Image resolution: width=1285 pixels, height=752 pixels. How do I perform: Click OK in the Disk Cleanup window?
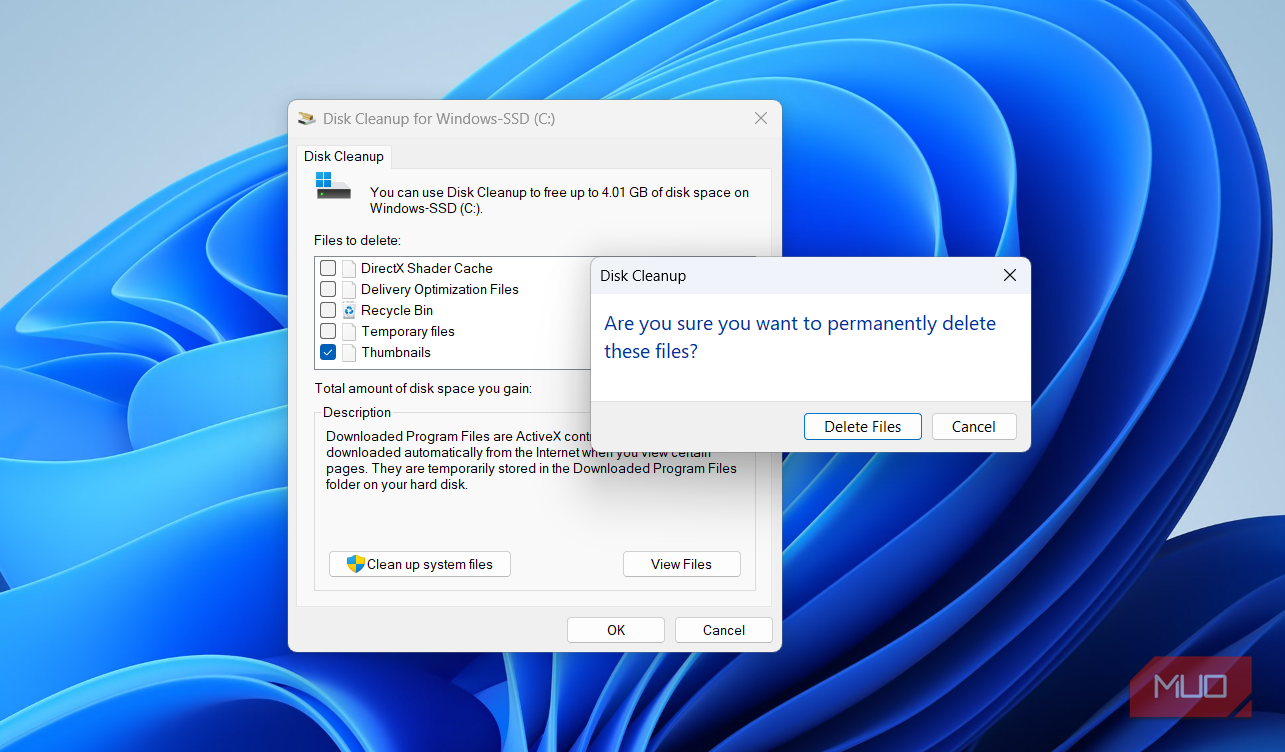[616, 630]
